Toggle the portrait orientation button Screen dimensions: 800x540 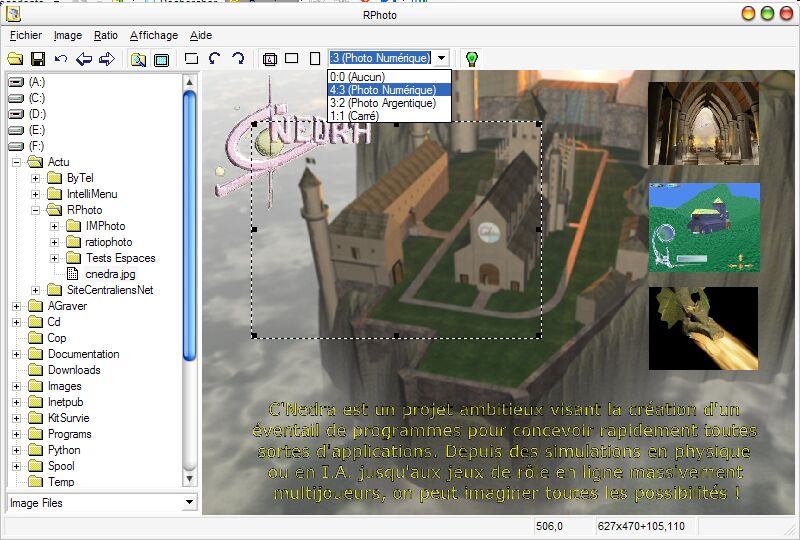[315, 59]
